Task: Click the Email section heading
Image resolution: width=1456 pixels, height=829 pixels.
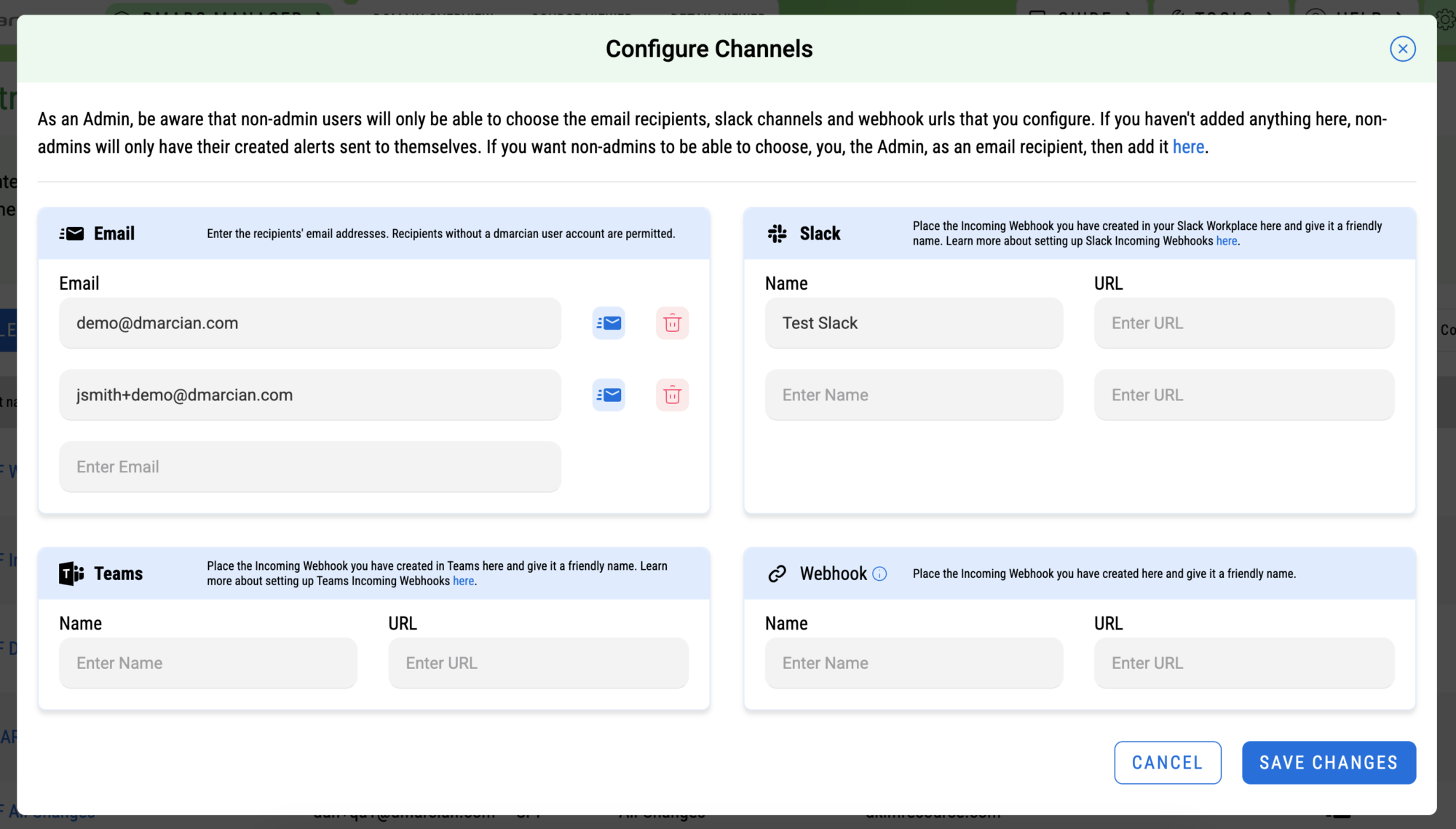Action: 114,234
